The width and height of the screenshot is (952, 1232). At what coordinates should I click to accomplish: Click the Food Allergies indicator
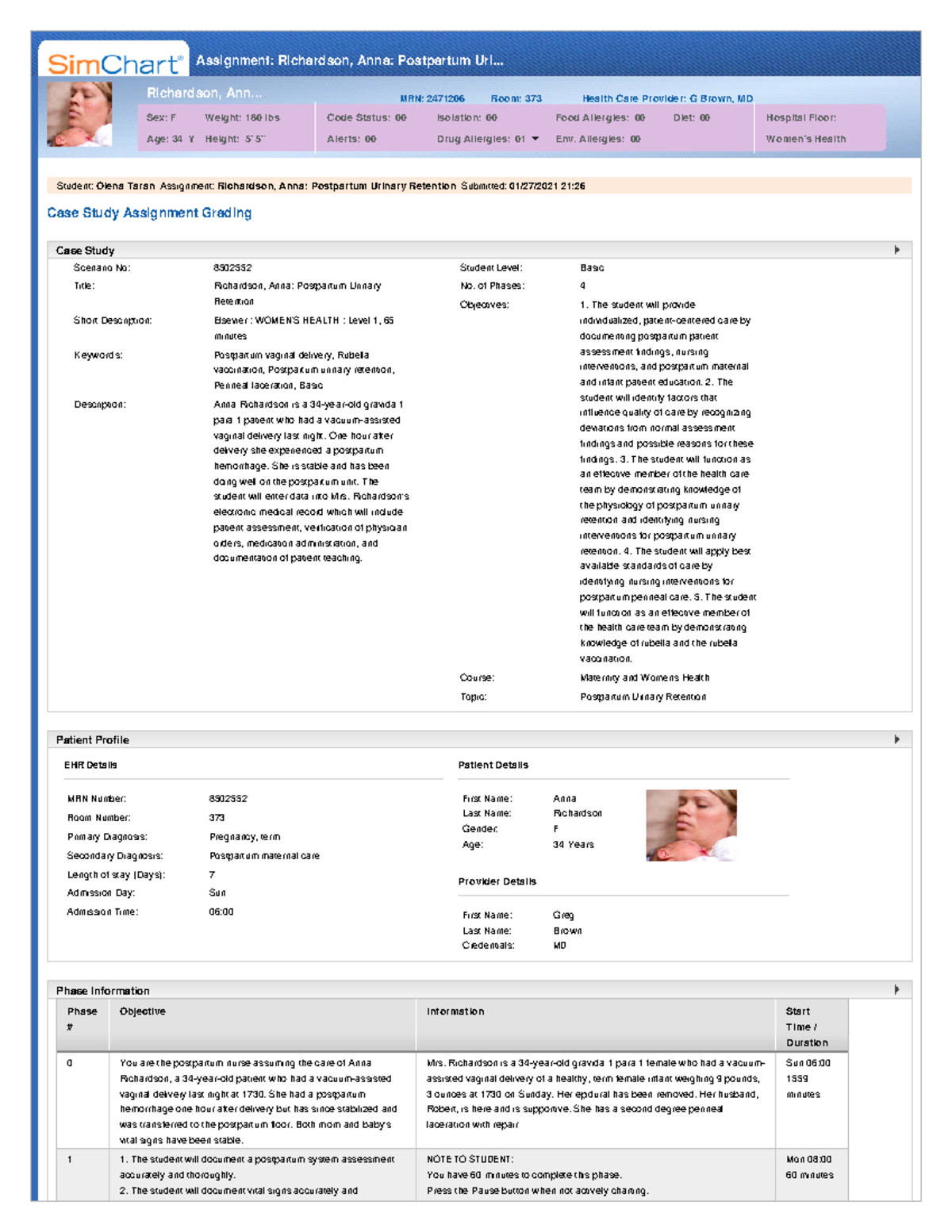600,117
